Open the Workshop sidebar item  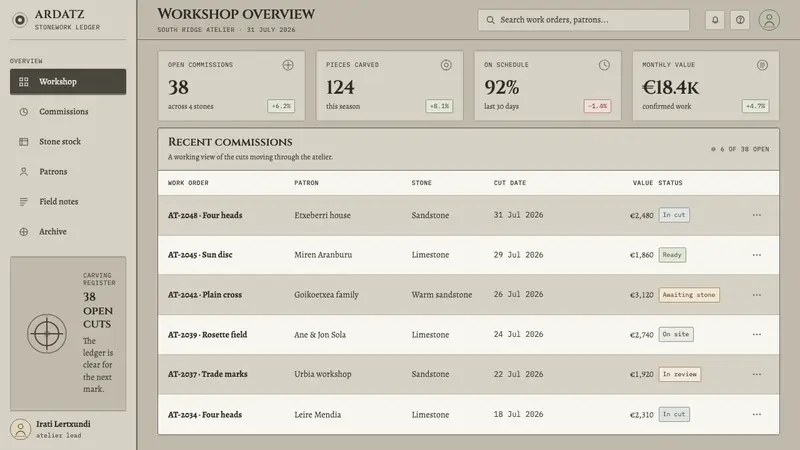pyautogui.click(x=68, y=82)
